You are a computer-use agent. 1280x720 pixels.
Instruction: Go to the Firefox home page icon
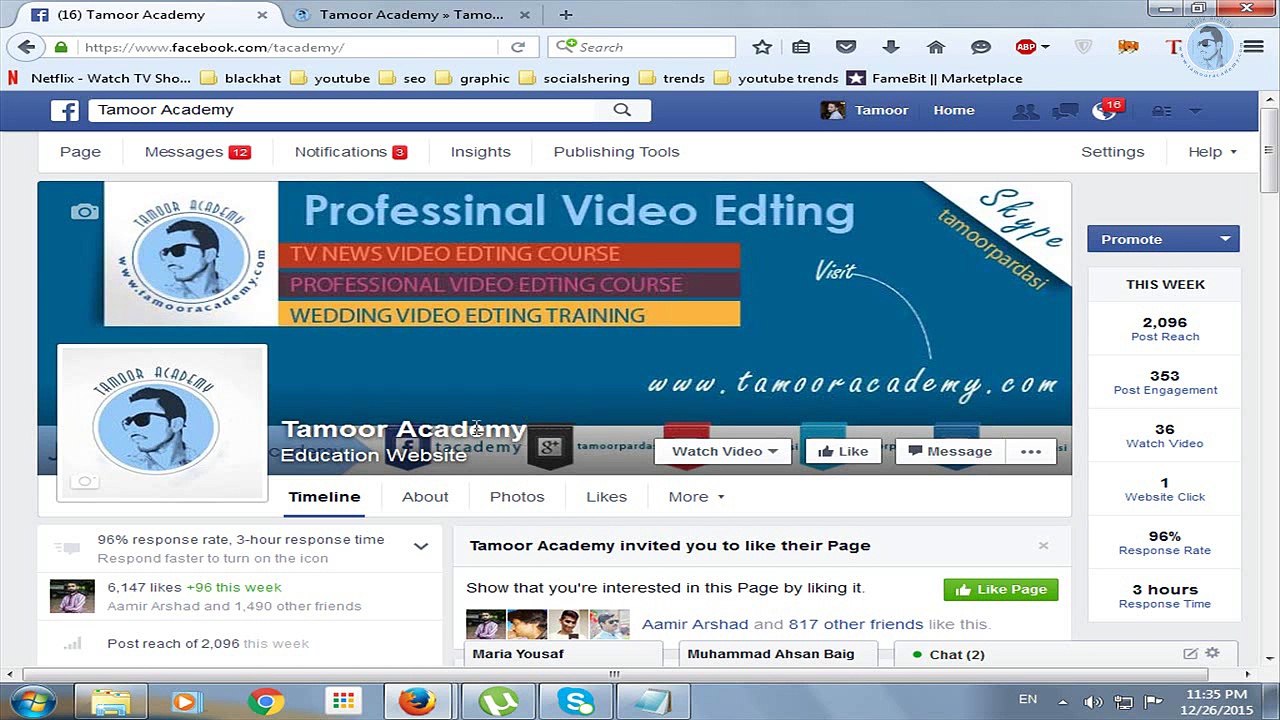tap(936, 47)
